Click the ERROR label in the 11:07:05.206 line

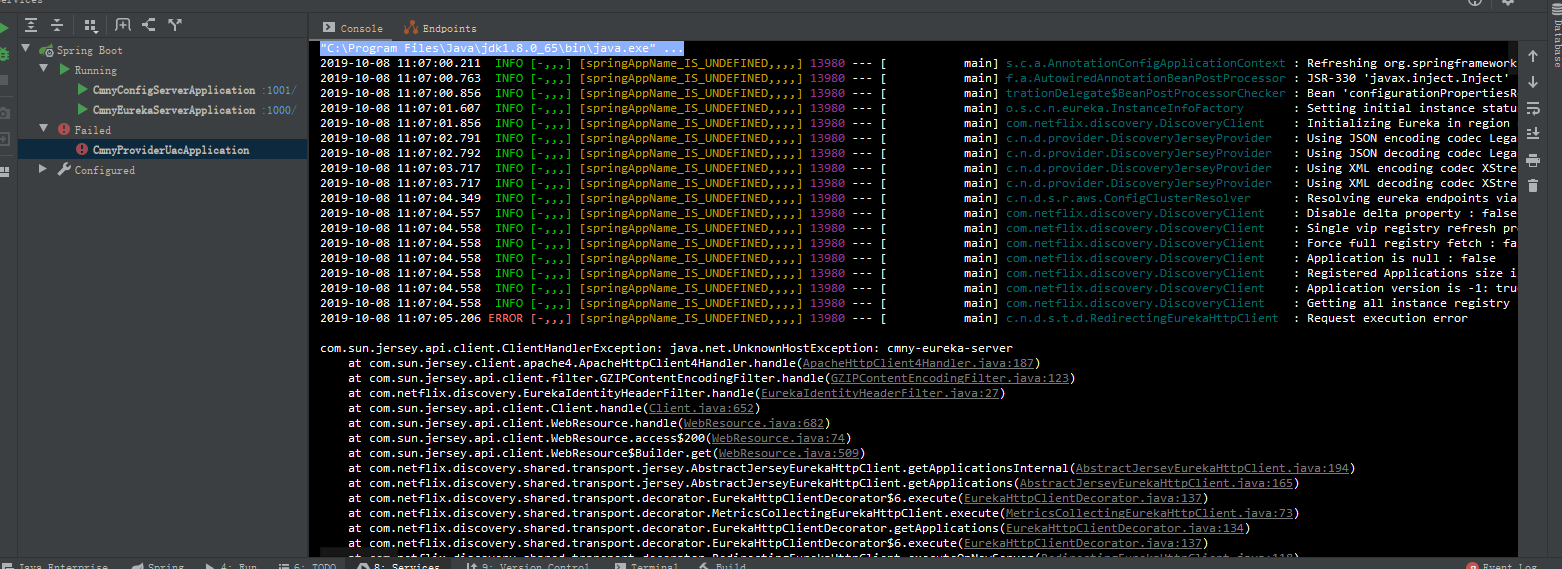(x=505, y=318)
